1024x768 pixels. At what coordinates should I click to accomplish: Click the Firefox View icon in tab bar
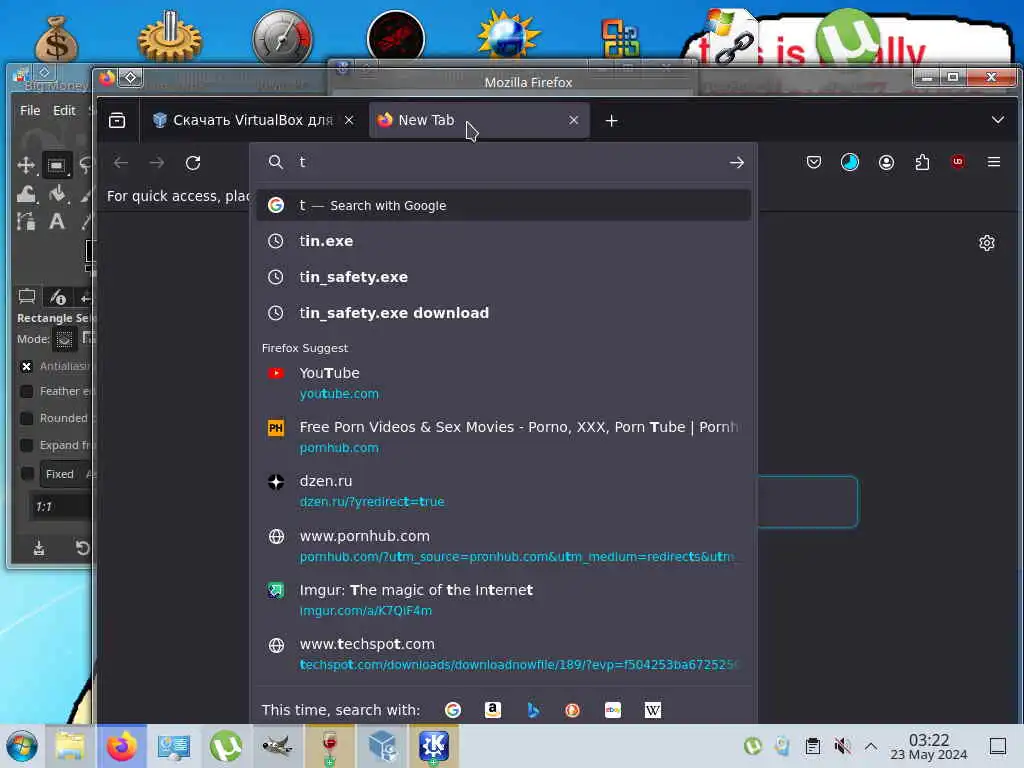tap(117, 120)
